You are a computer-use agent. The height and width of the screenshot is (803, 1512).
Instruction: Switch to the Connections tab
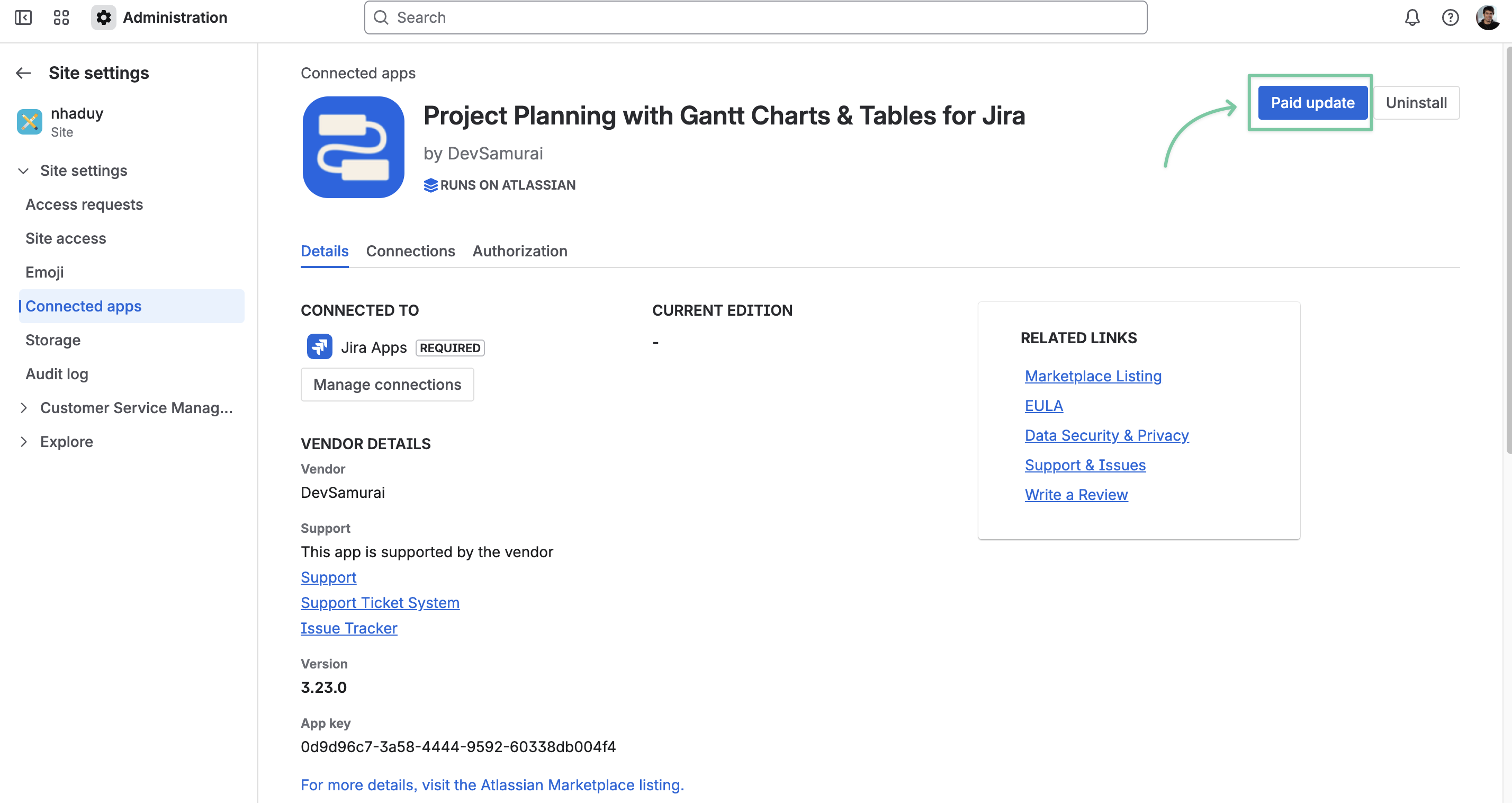tap(410, 252)
